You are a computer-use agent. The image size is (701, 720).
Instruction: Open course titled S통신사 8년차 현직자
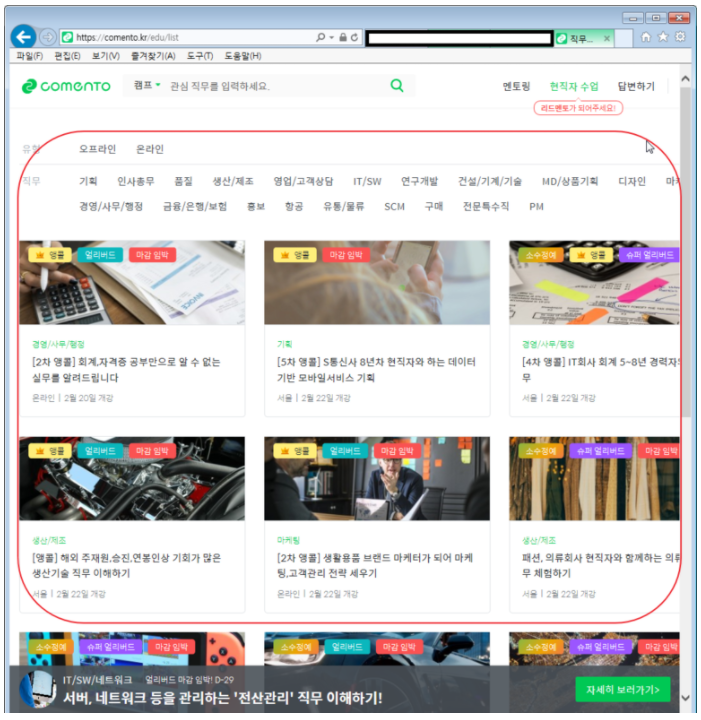coord(376,370)
